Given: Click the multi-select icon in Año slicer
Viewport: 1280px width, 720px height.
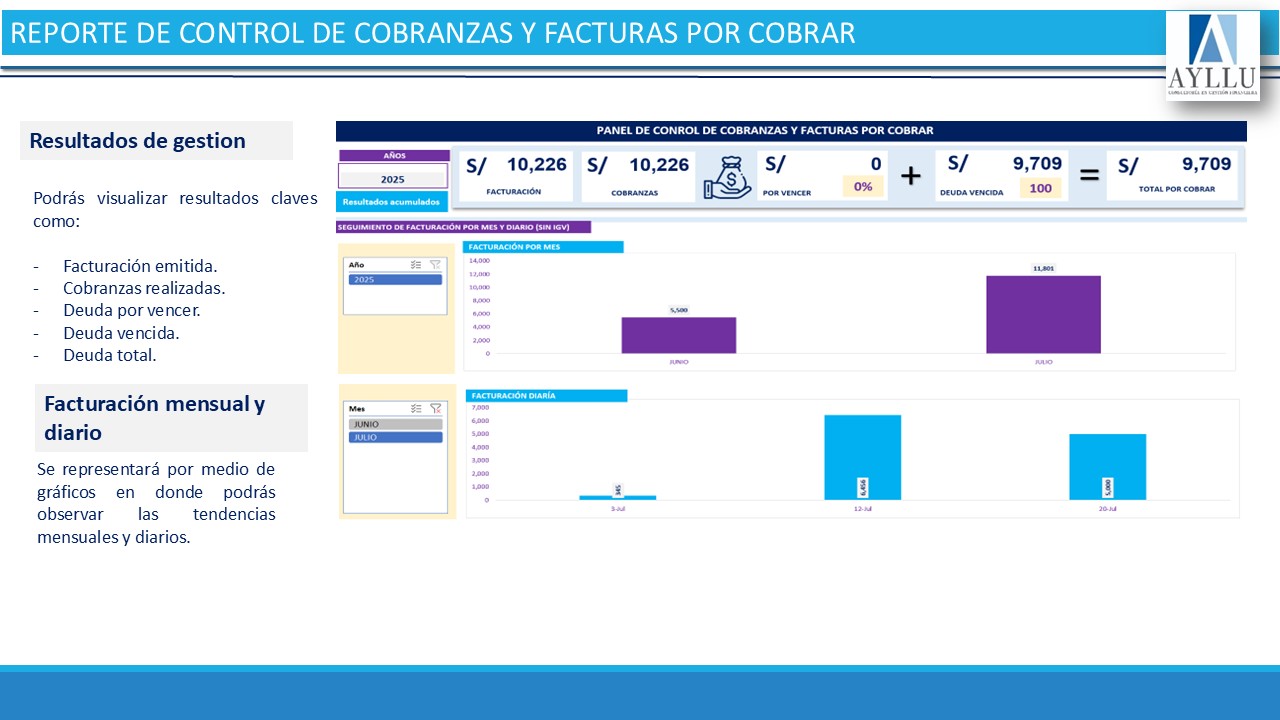Looking at the screenshot, I should [416, 265].
